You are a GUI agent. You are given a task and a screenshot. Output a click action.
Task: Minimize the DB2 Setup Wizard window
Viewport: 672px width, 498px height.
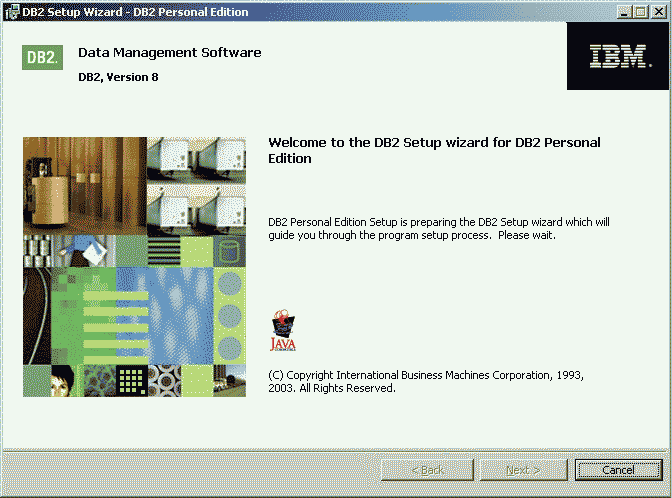[622, 11]
